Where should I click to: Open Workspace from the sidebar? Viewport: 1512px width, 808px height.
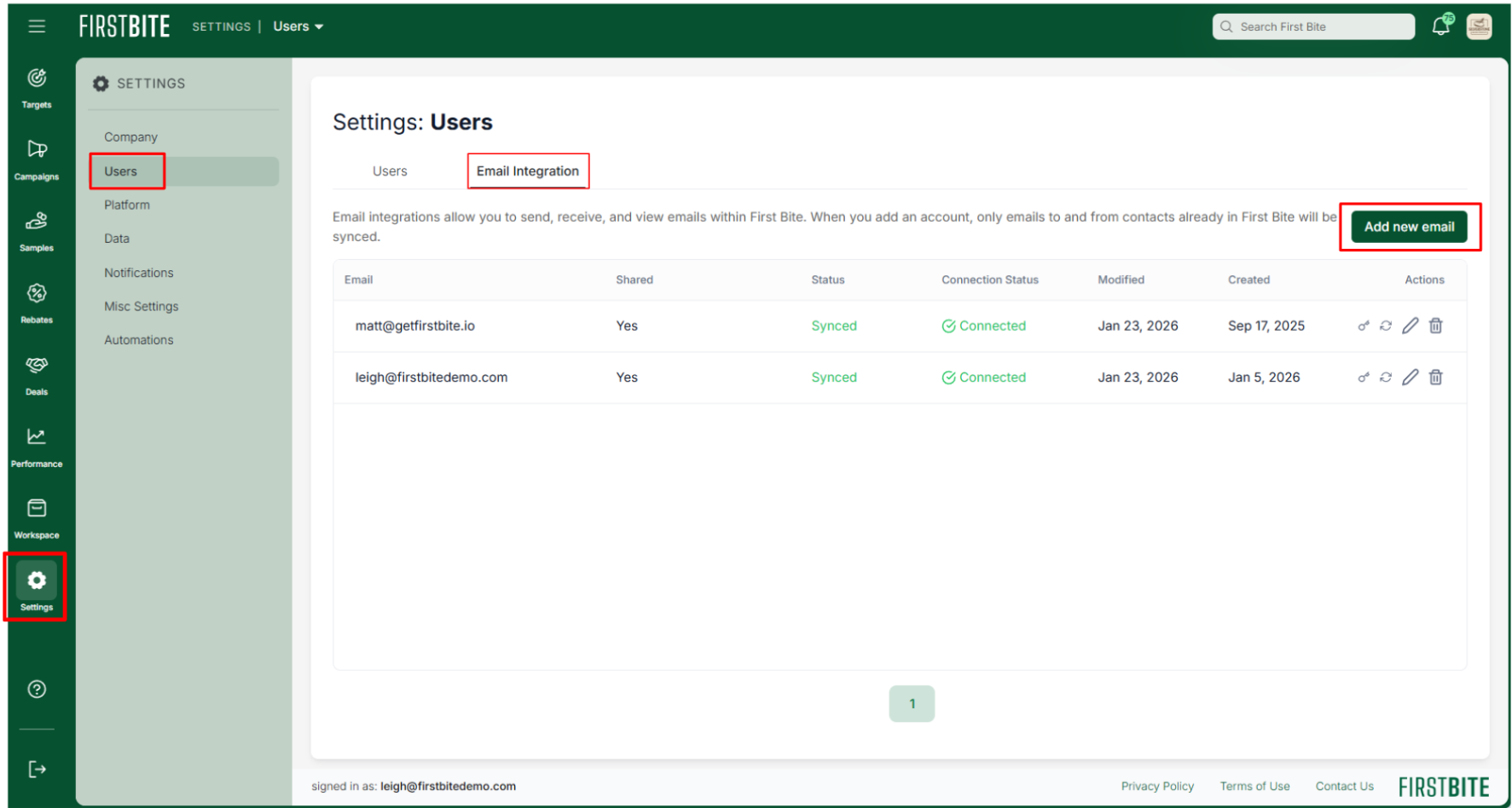click(x=37, y=518)
